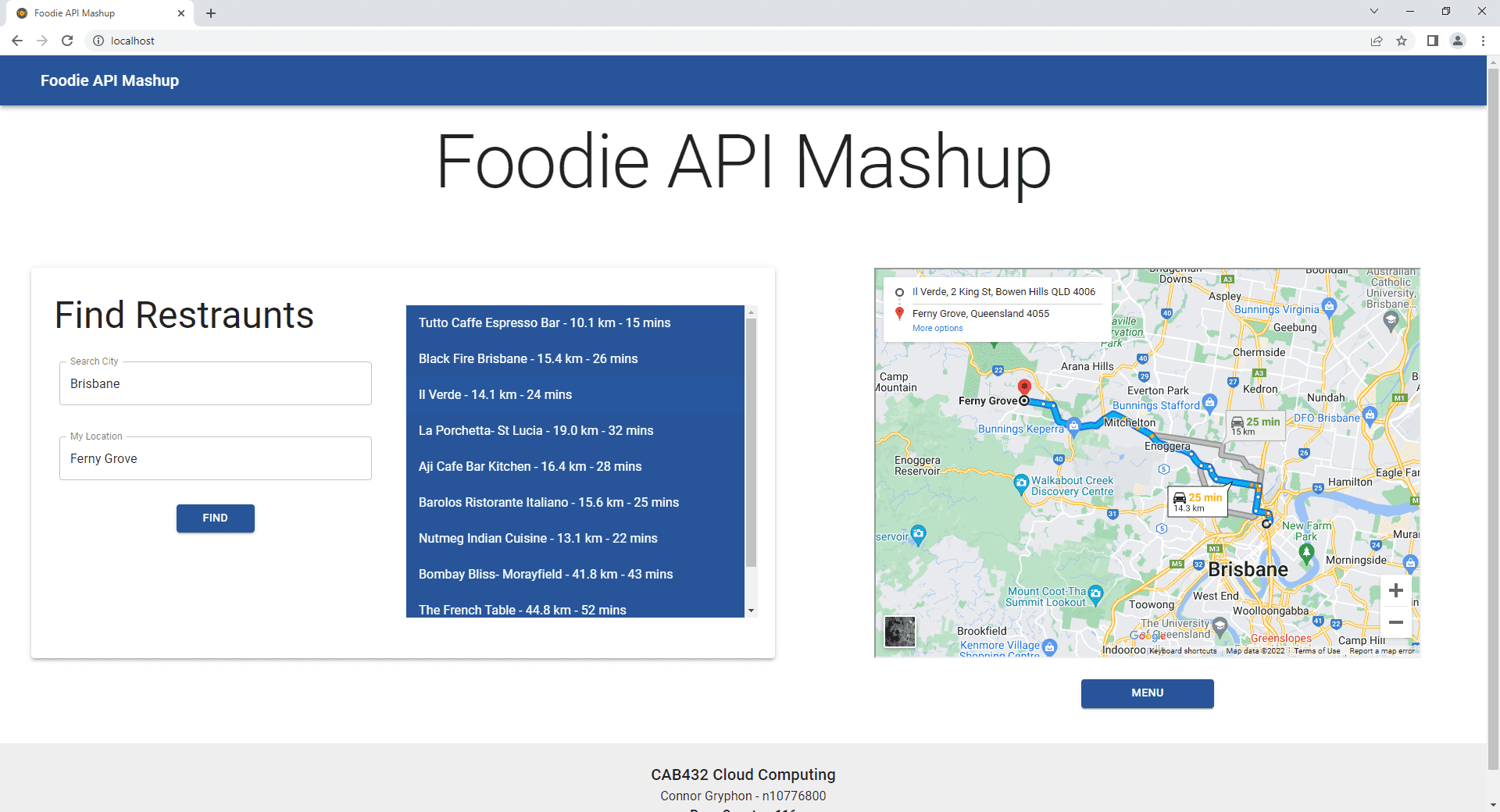
Task: Click the Search City input field
Action: click(x=216, y=383)
